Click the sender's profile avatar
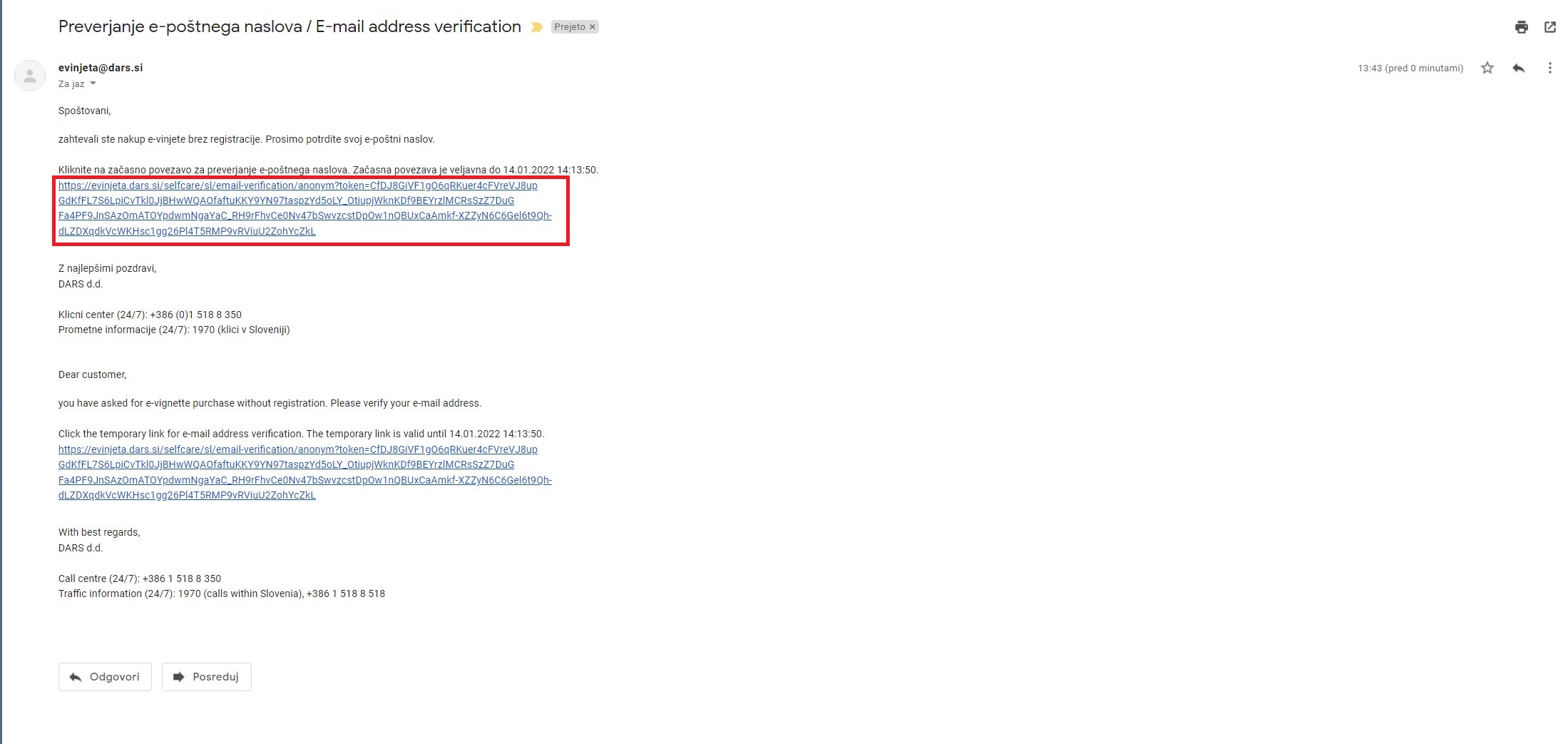The height and width of the screenshot is (744, 1568). (30, 76)
